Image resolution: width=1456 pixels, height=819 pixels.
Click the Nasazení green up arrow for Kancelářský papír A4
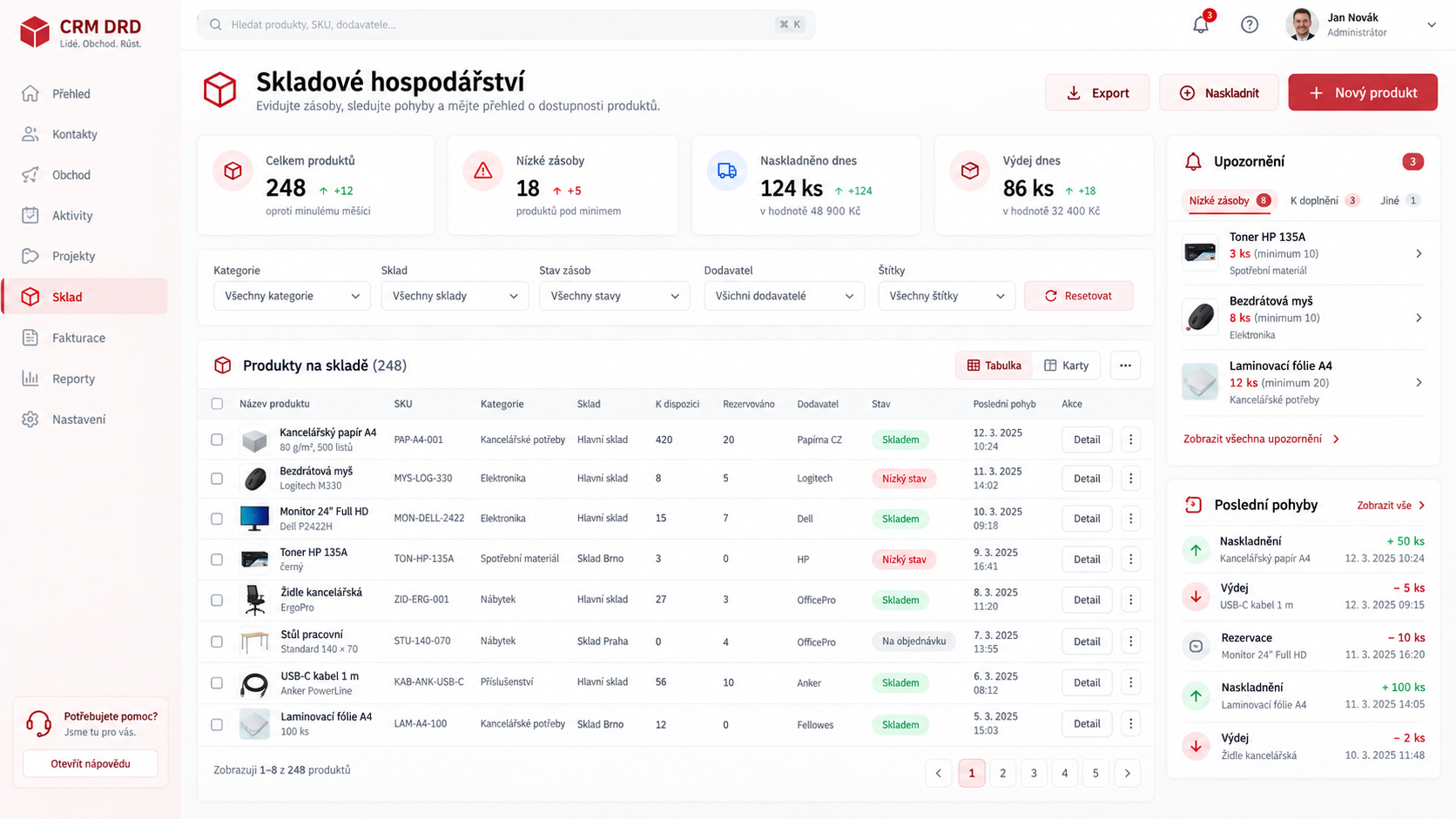pos(1196,549)
